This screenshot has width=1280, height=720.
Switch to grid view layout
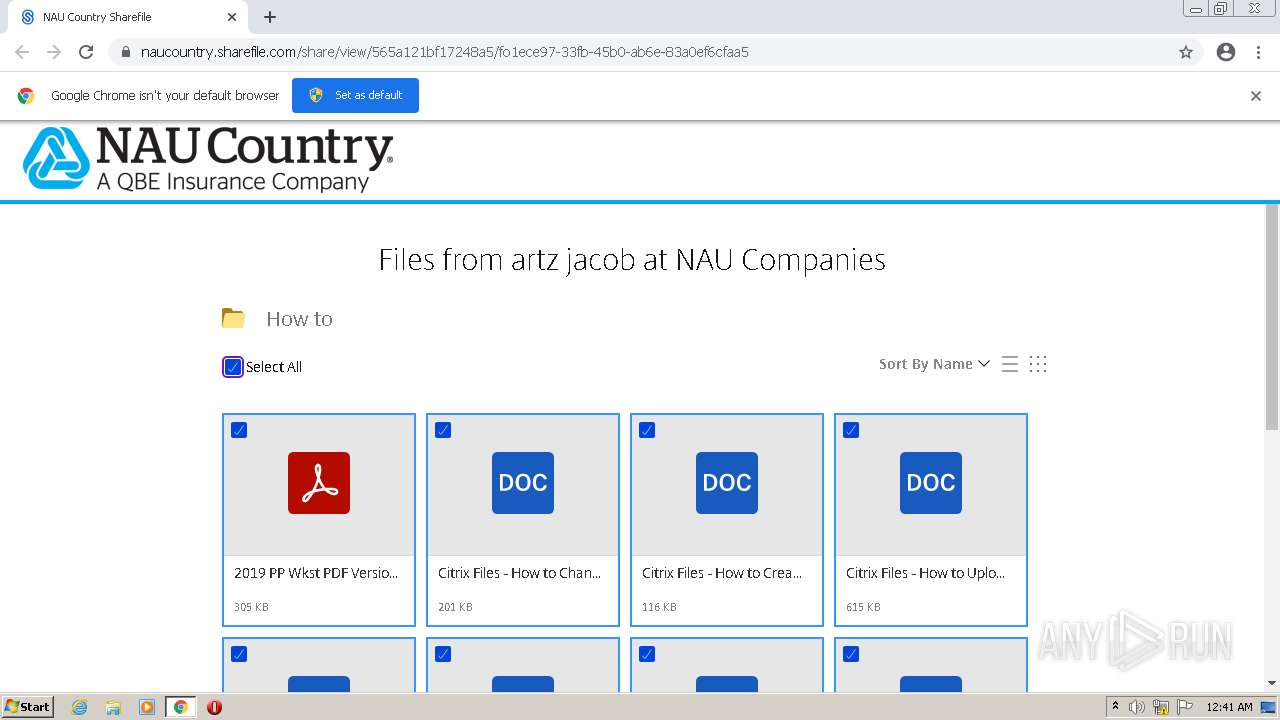coord(1038,364)
